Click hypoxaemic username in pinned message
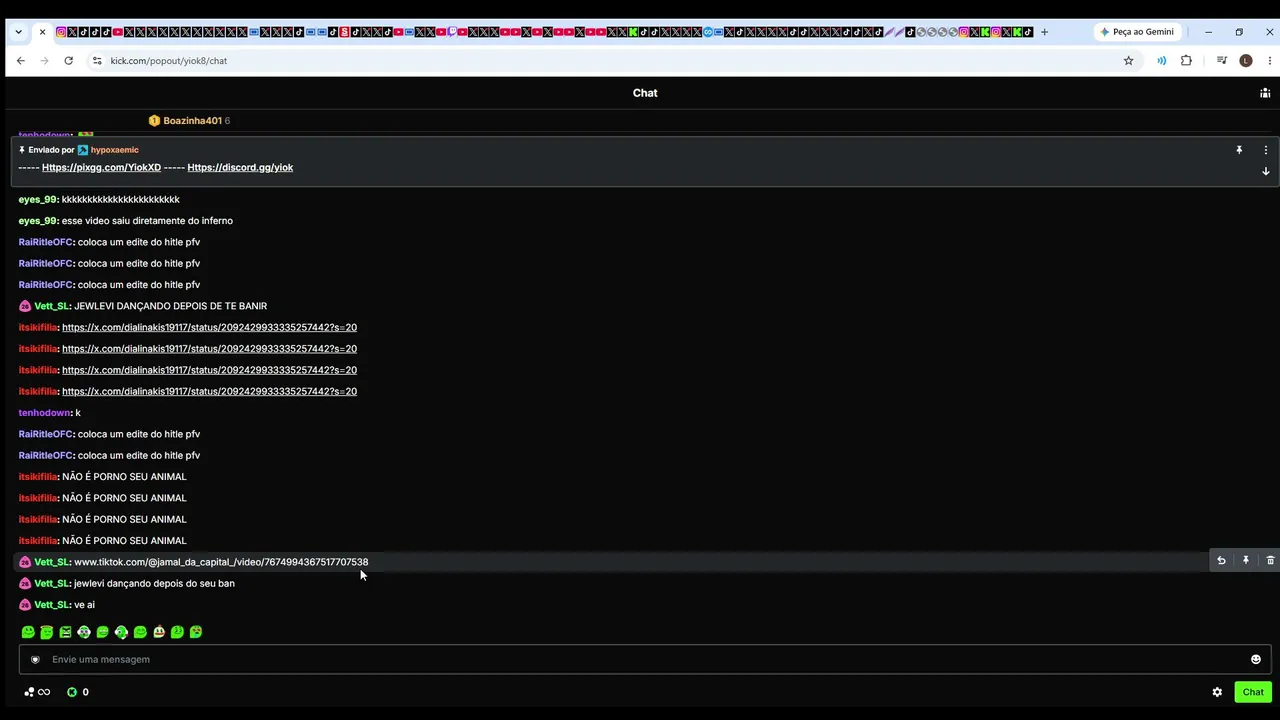The width and height of the screenshot is (1280, 720). [115, 150]
